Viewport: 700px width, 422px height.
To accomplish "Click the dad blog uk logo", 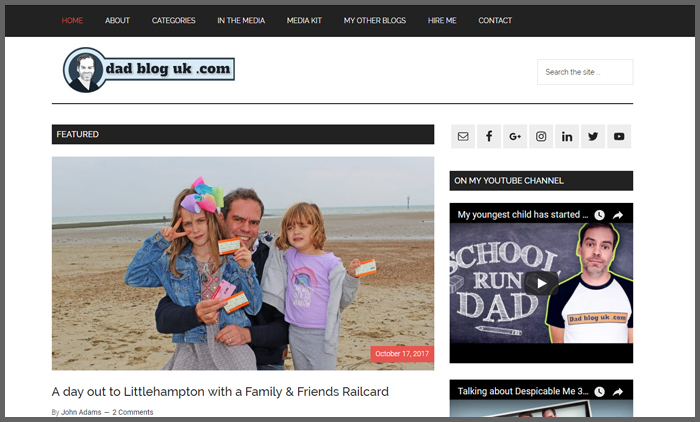I will pyautogui.click(x=149, y=70).
